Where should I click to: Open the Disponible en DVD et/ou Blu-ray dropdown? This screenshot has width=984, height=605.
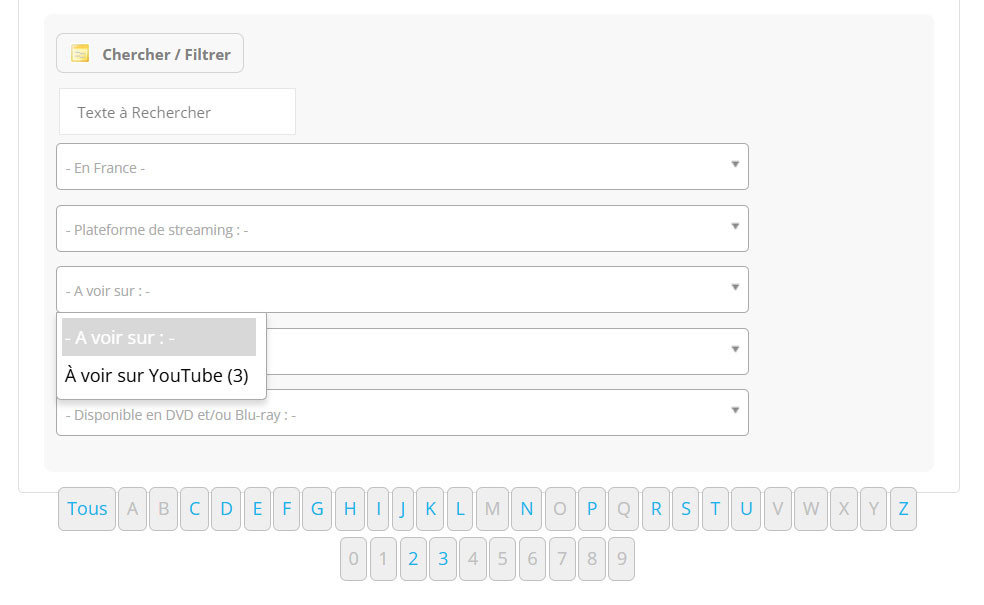point(402,413)
